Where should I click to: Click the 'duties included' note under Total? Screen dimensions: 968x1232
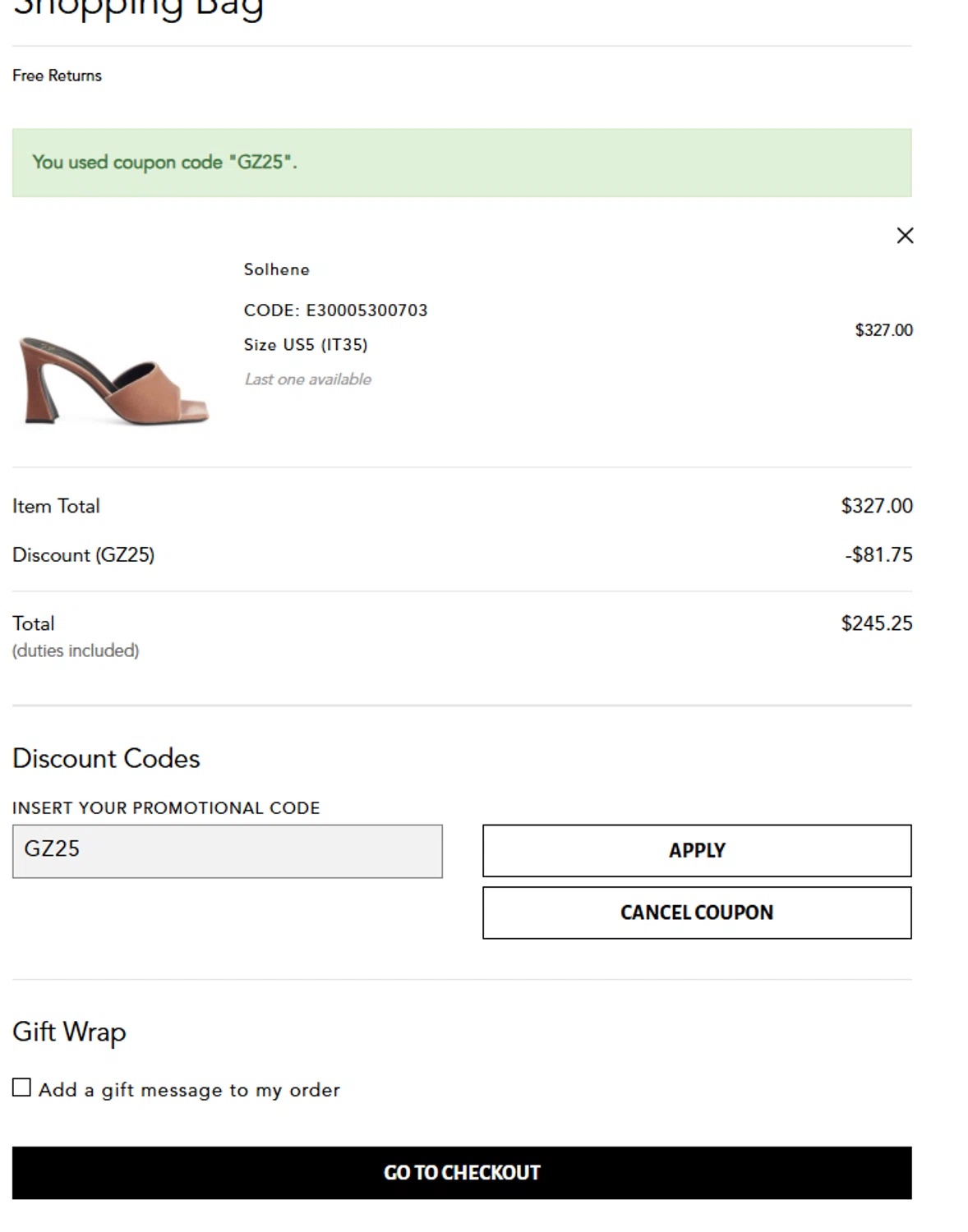pyautogui.click(x=76, y=650)
